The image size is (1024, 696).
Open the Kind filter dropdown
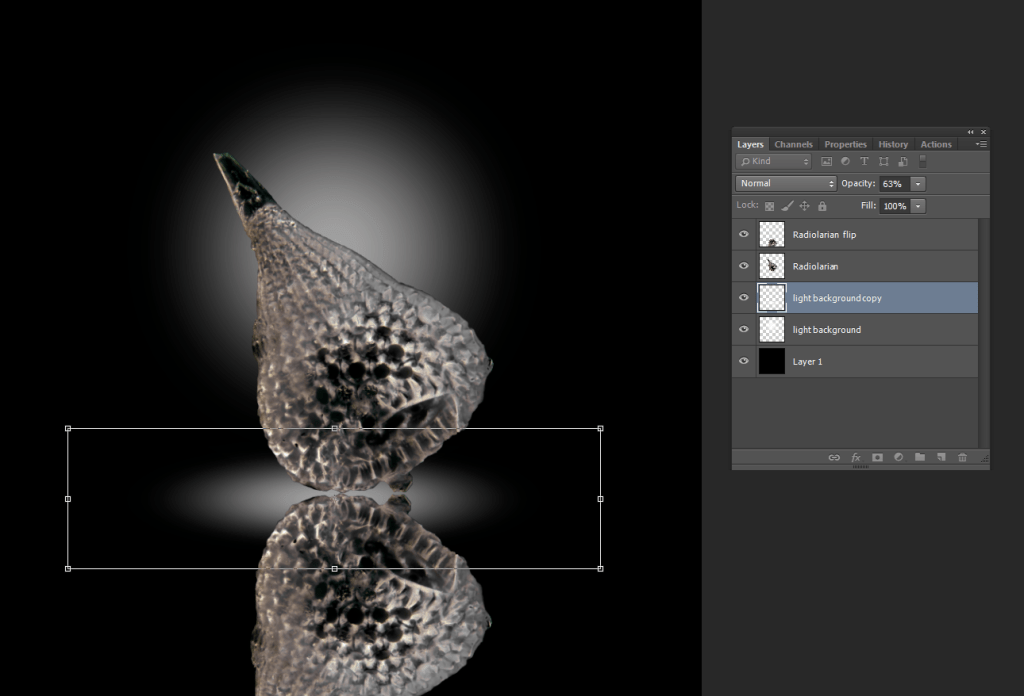tap(774, 161)
